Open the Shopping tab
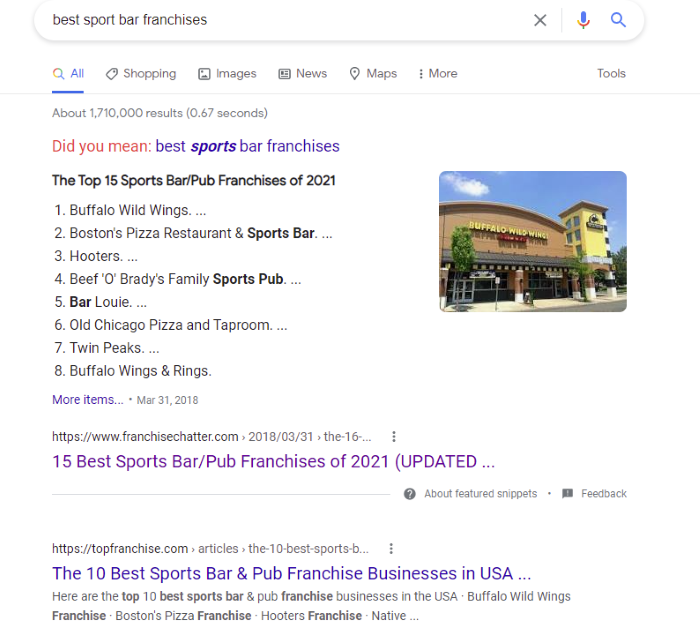 pos(141,74)
